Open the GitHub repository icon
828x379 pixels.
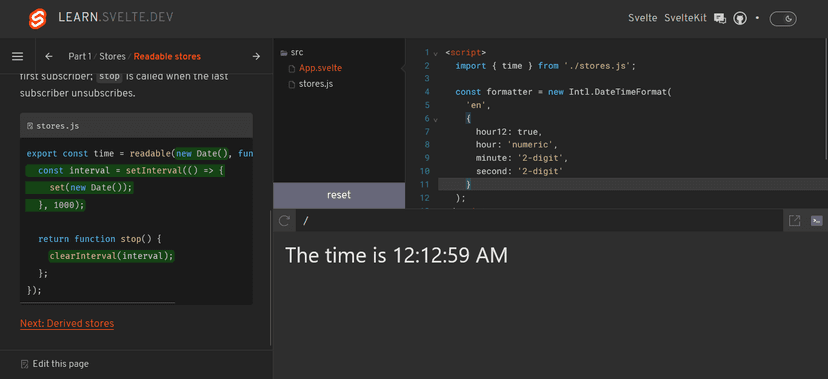(x=740, y=18)
